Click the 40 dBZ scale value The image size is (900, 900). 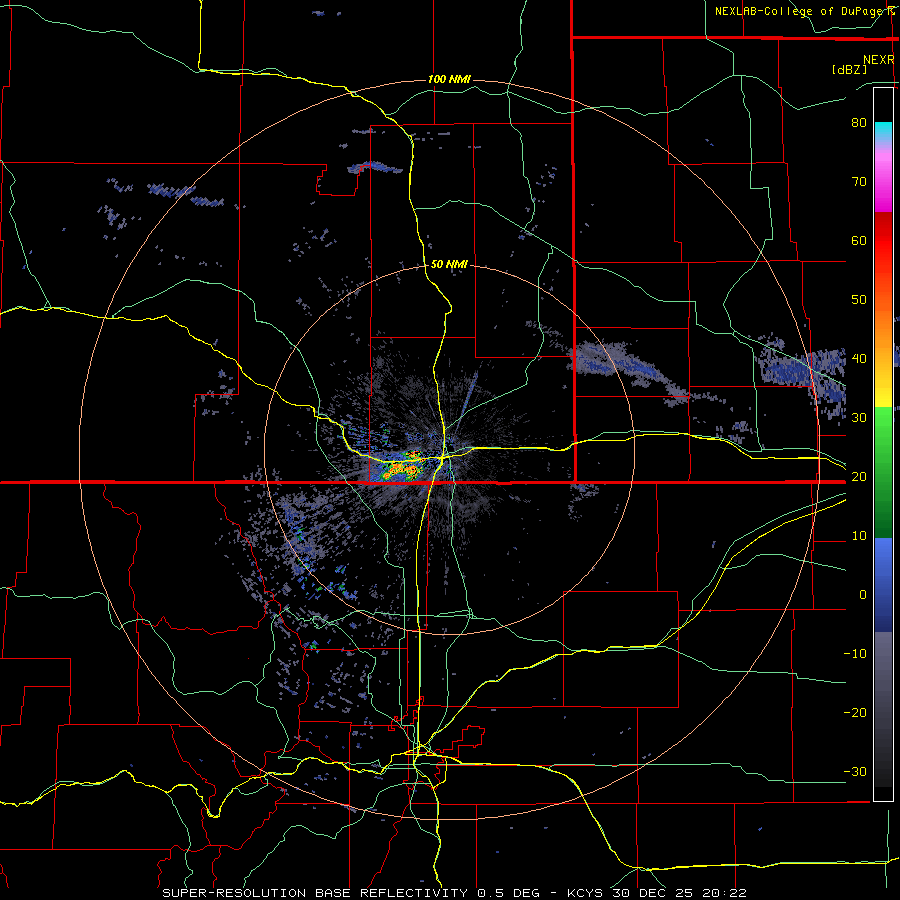pos(859,359)
